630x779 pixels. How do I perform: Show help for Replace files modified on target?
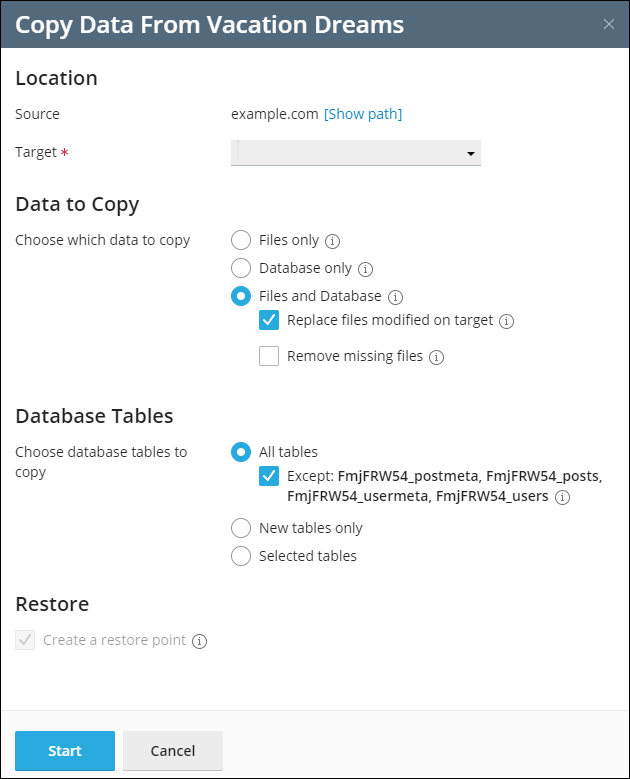click(x=506, y=321)
